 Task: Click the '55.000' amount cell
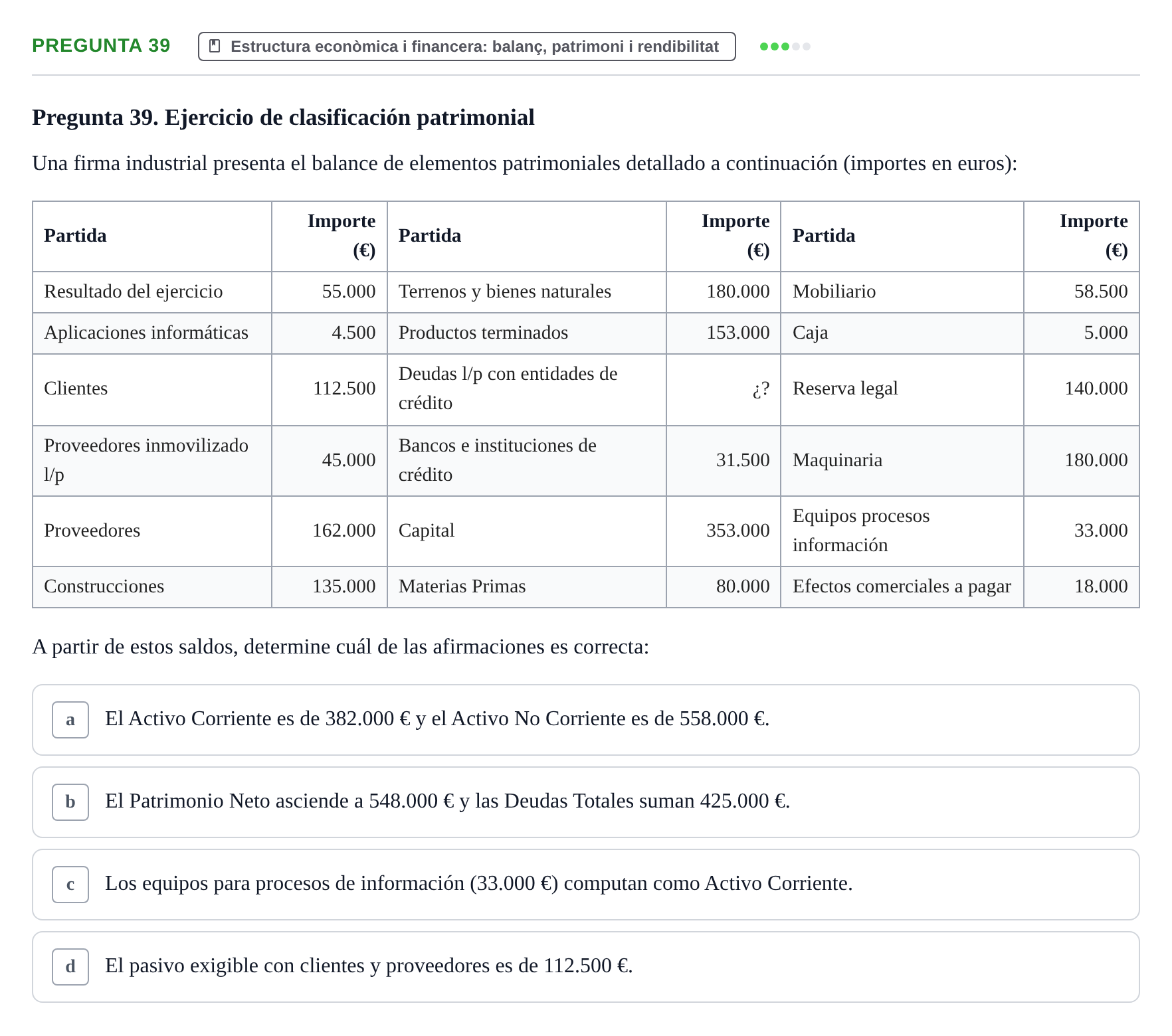click(330, 292)
